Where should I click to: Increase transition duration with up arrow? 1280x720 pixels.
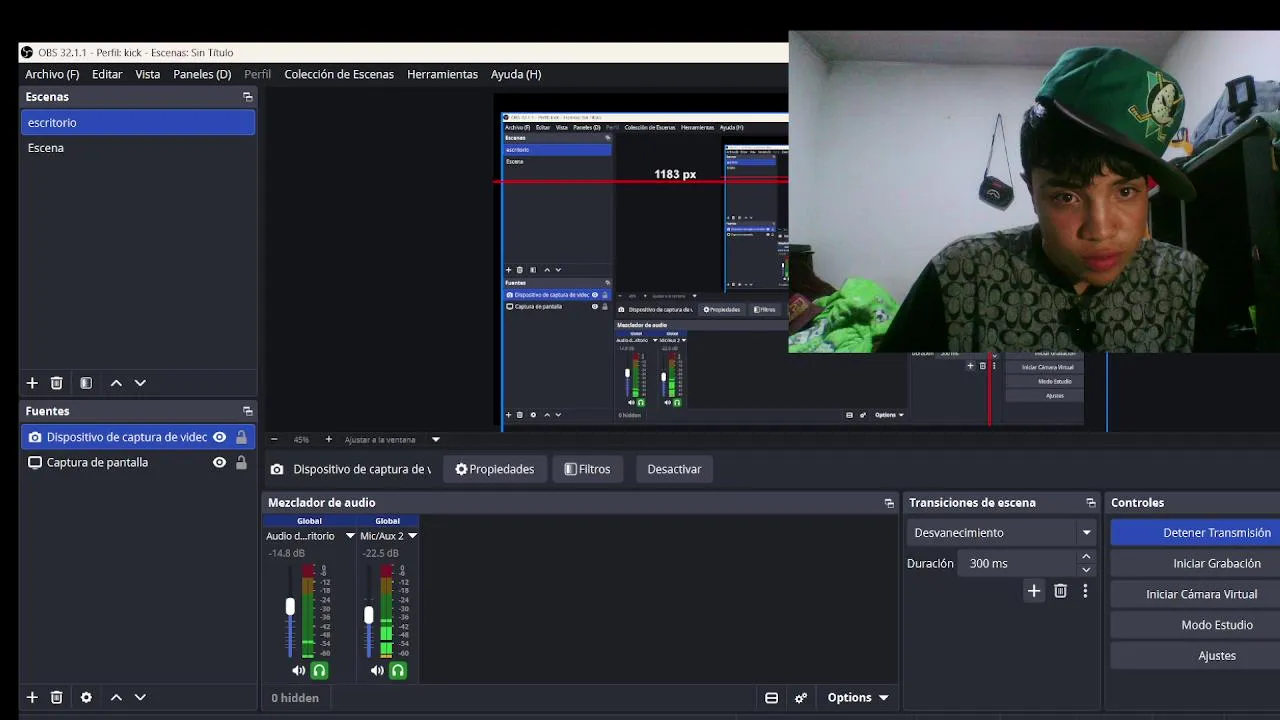pyautogui.click(x=1086, y=557)
